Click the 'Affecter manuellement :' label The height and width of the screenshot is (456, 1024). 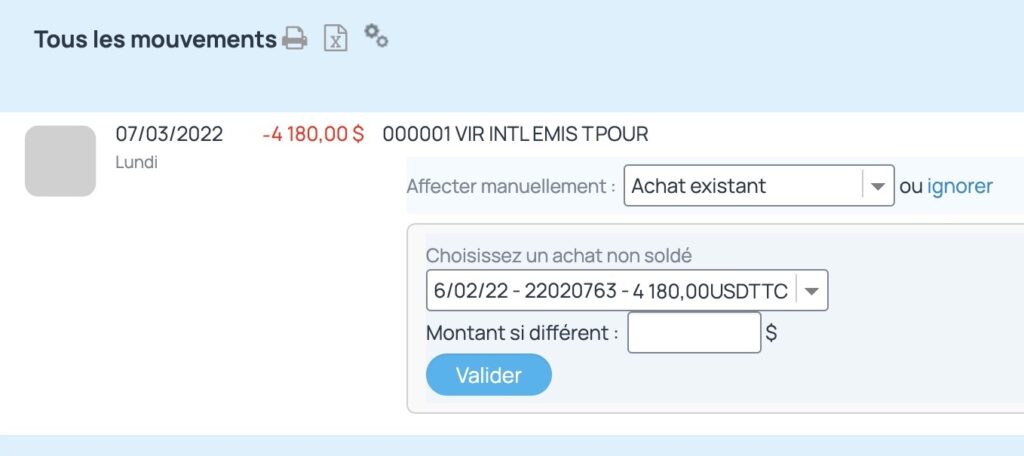511,186
